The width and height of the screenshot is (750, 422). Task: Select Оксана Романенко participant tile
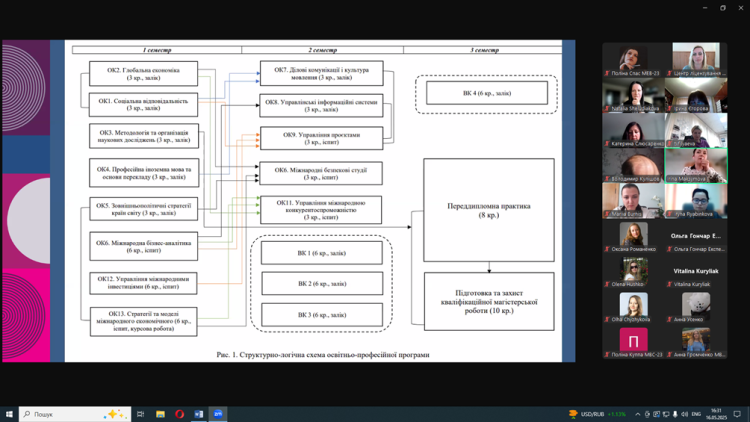(633, 237)
